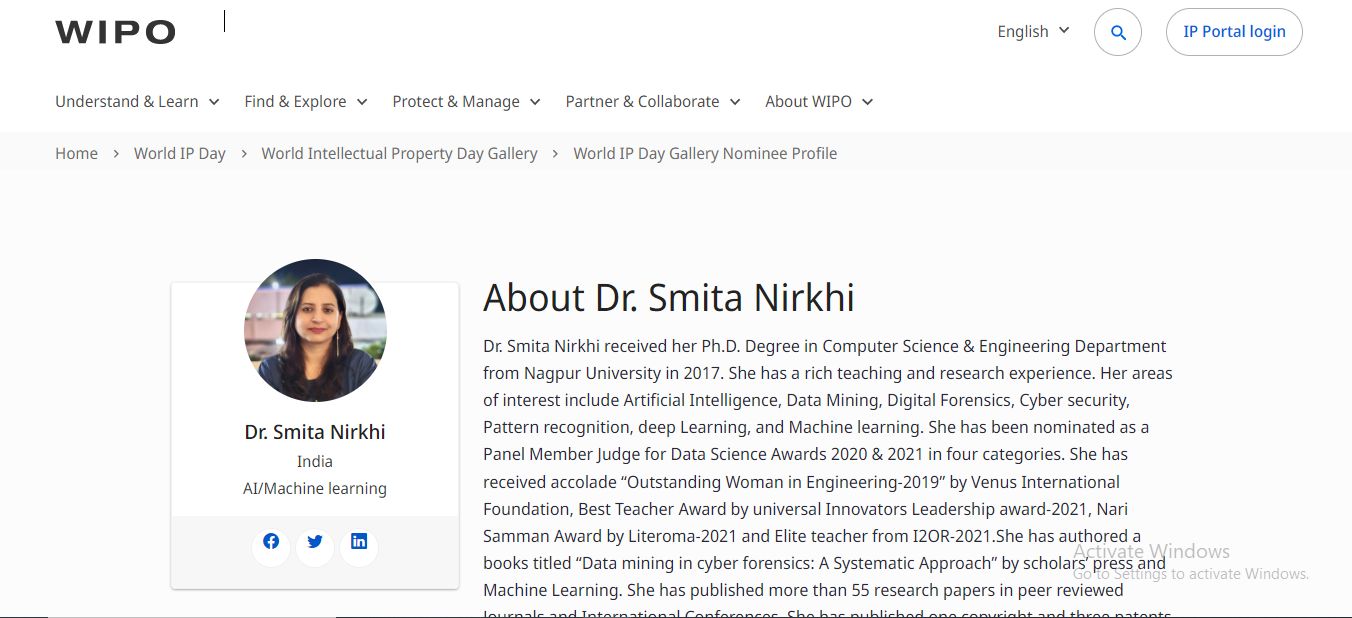Viewport: 1352px width, 618px height.
Task: Click the first breadcrumb chevron separator after Home
Action: coord(116,154)
